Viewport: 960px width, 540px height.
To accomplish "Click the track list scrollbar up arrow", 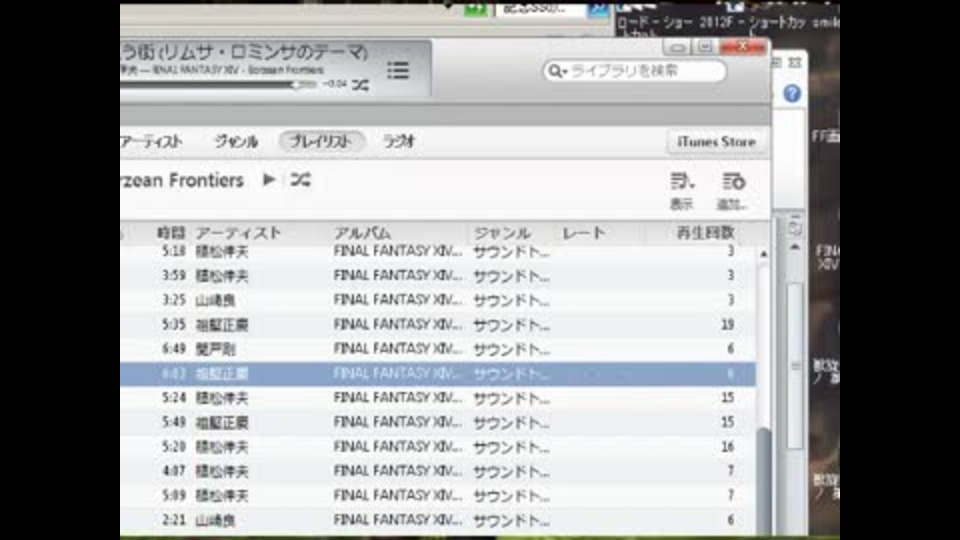I will pyautogui.click(x=763, y=253).
